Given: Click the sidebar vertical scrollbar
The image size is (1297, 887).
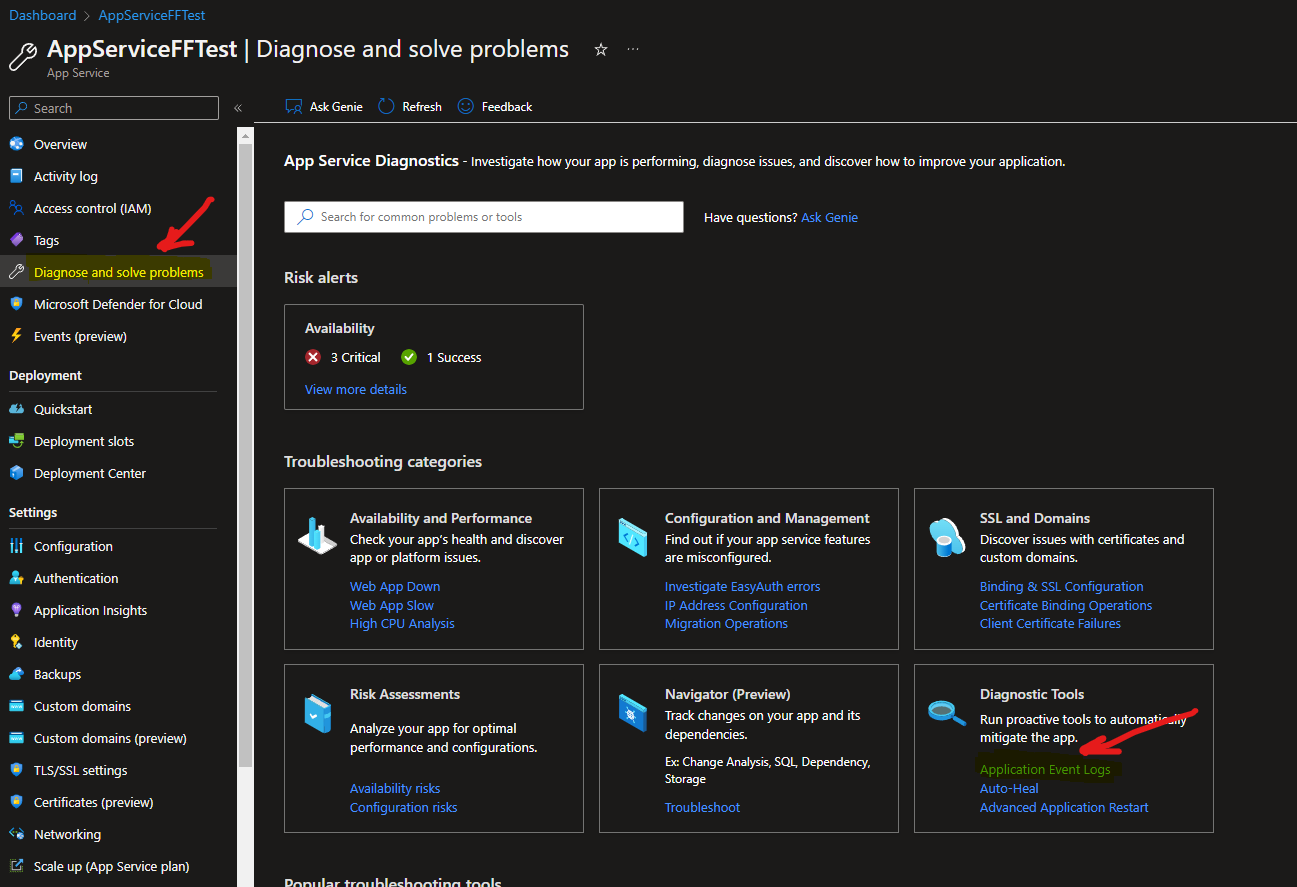Looking at the screenshot, I should (x=245, y=455).
